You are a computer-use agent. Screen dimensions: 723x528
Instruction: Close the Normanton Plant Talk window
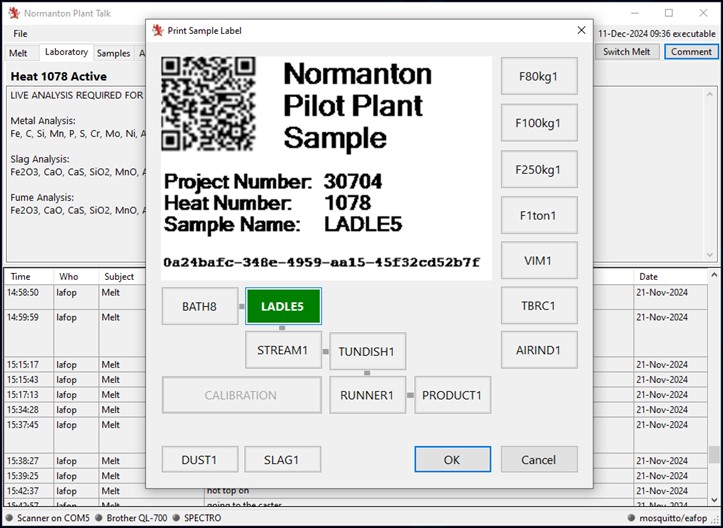click(x=703, y=13)
